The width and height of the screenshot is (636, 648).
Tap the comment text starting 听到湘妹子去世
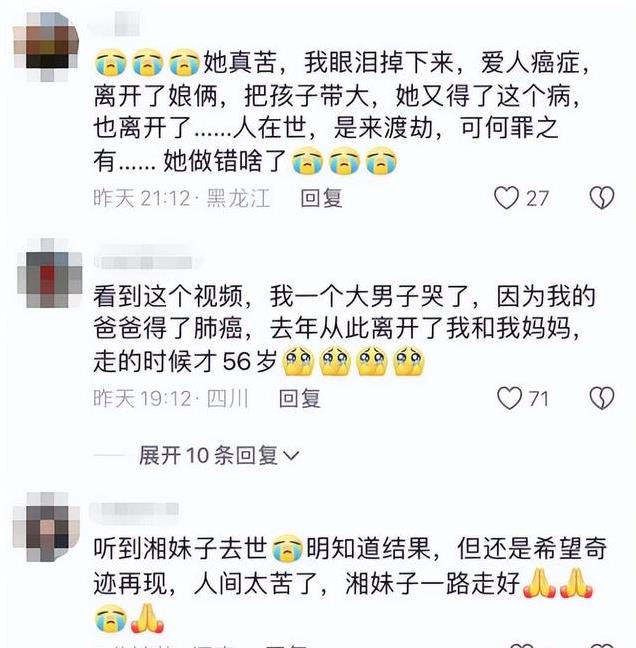click(x=350, y=584)
